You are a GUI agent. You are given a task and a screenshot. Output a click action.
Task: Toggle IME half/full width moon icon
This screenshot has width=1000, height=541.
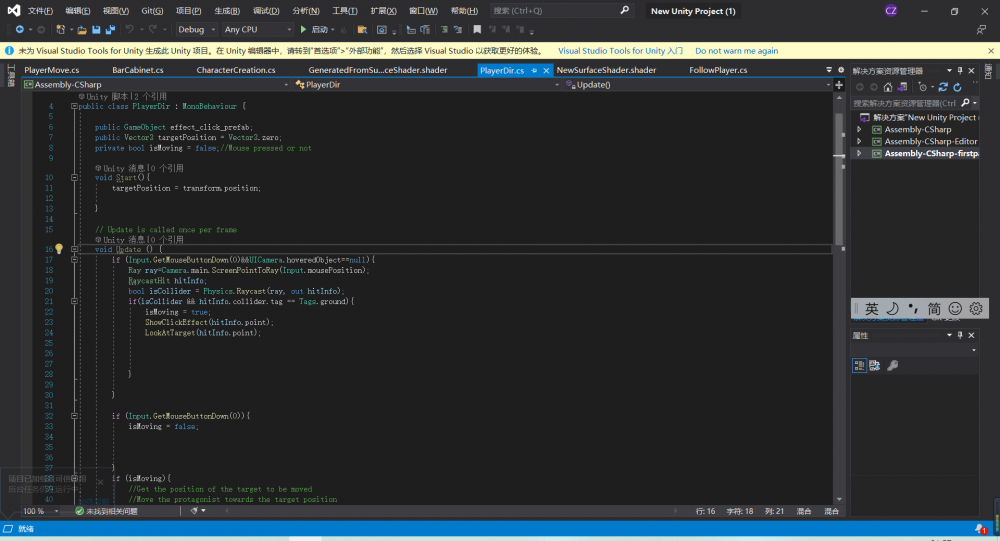(892, 309)
